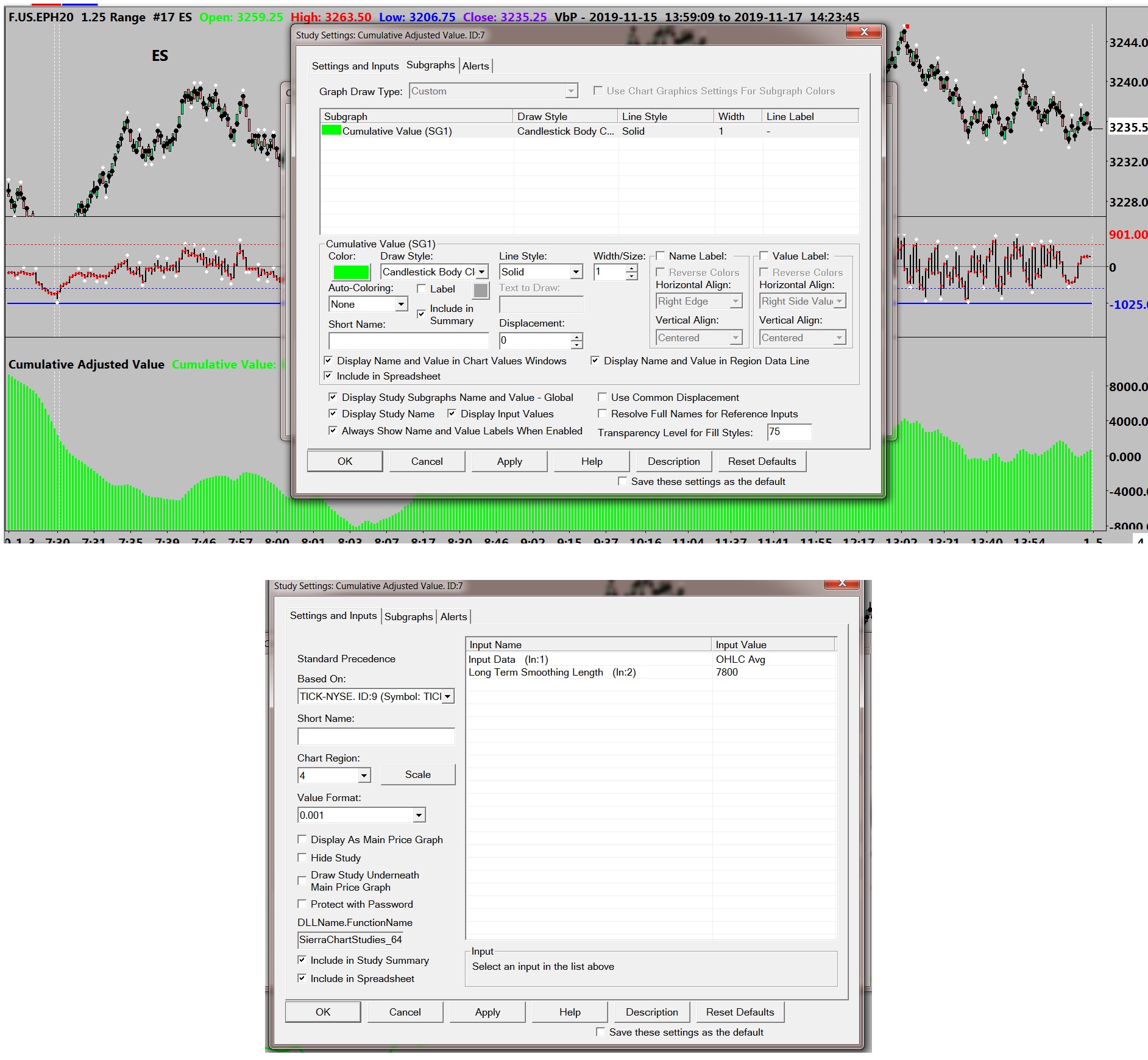Uncheck Include in Spreadsheet below Chart Values Windows option
The image size is (1148, 1060).
[x=328, y=376]
